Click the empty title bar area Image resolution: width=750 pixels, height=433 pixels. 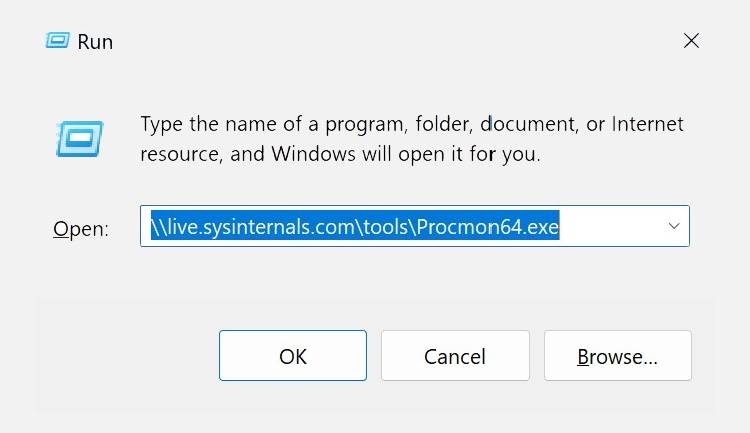pyautogui.click(x=380, y=42)
